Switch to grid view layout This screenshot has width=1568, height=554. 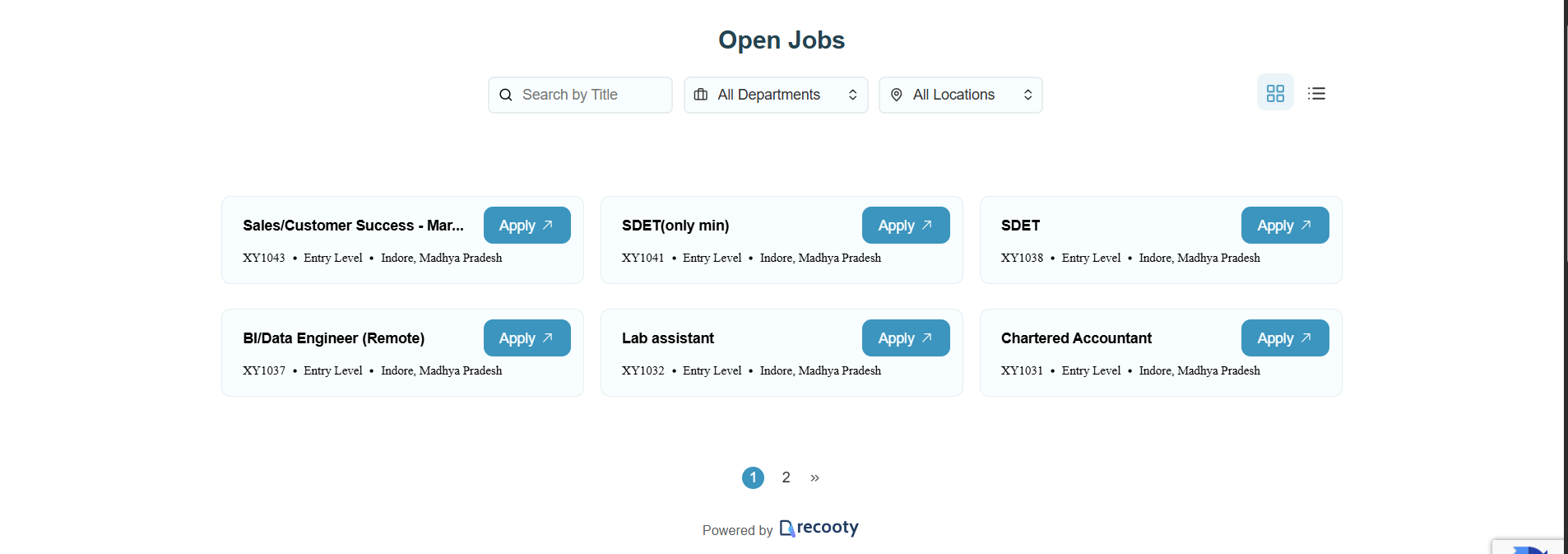click(1275, 93)
